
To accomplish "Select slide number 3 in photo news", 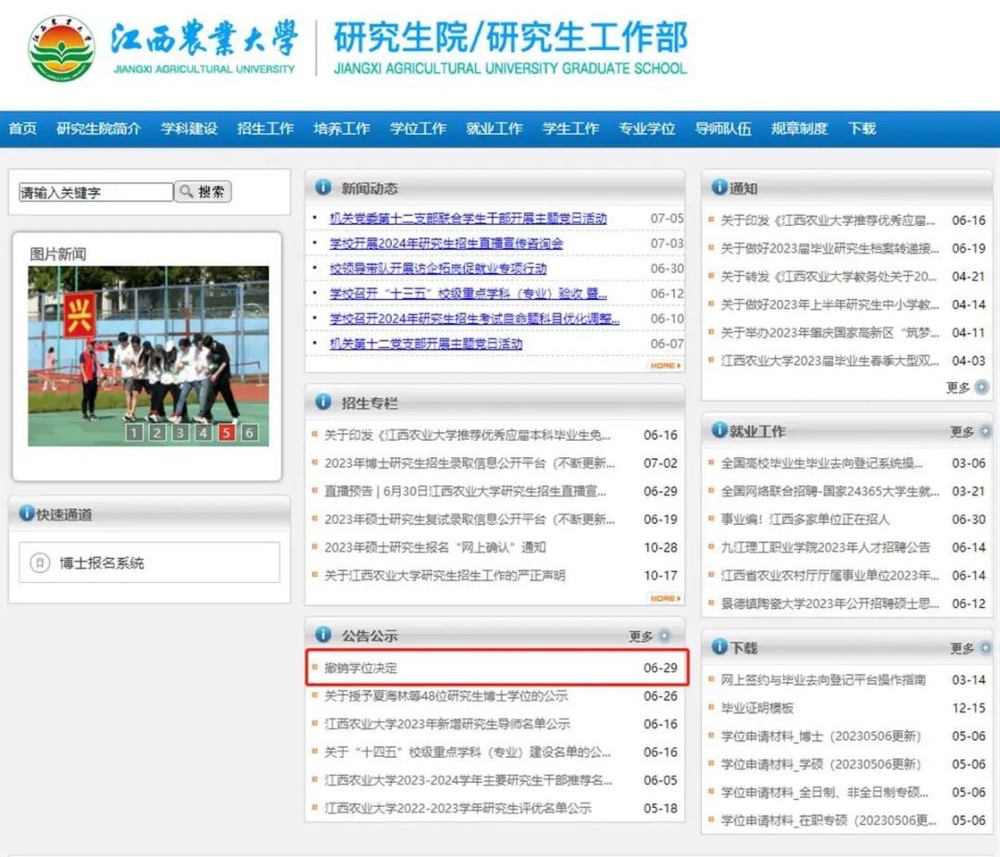I will 180,433.
